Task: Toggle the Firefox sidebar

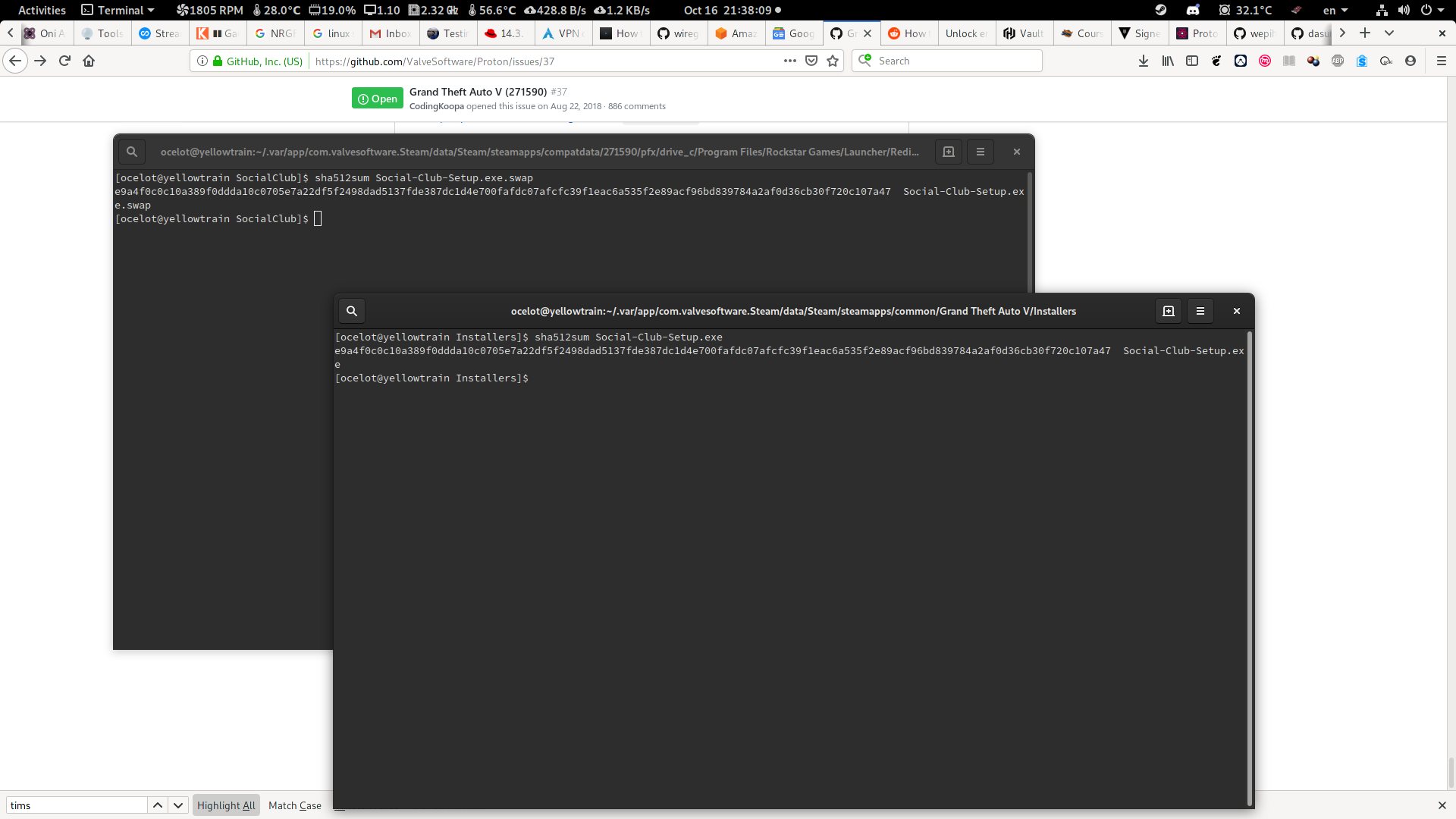Action: click(1192, 61)
